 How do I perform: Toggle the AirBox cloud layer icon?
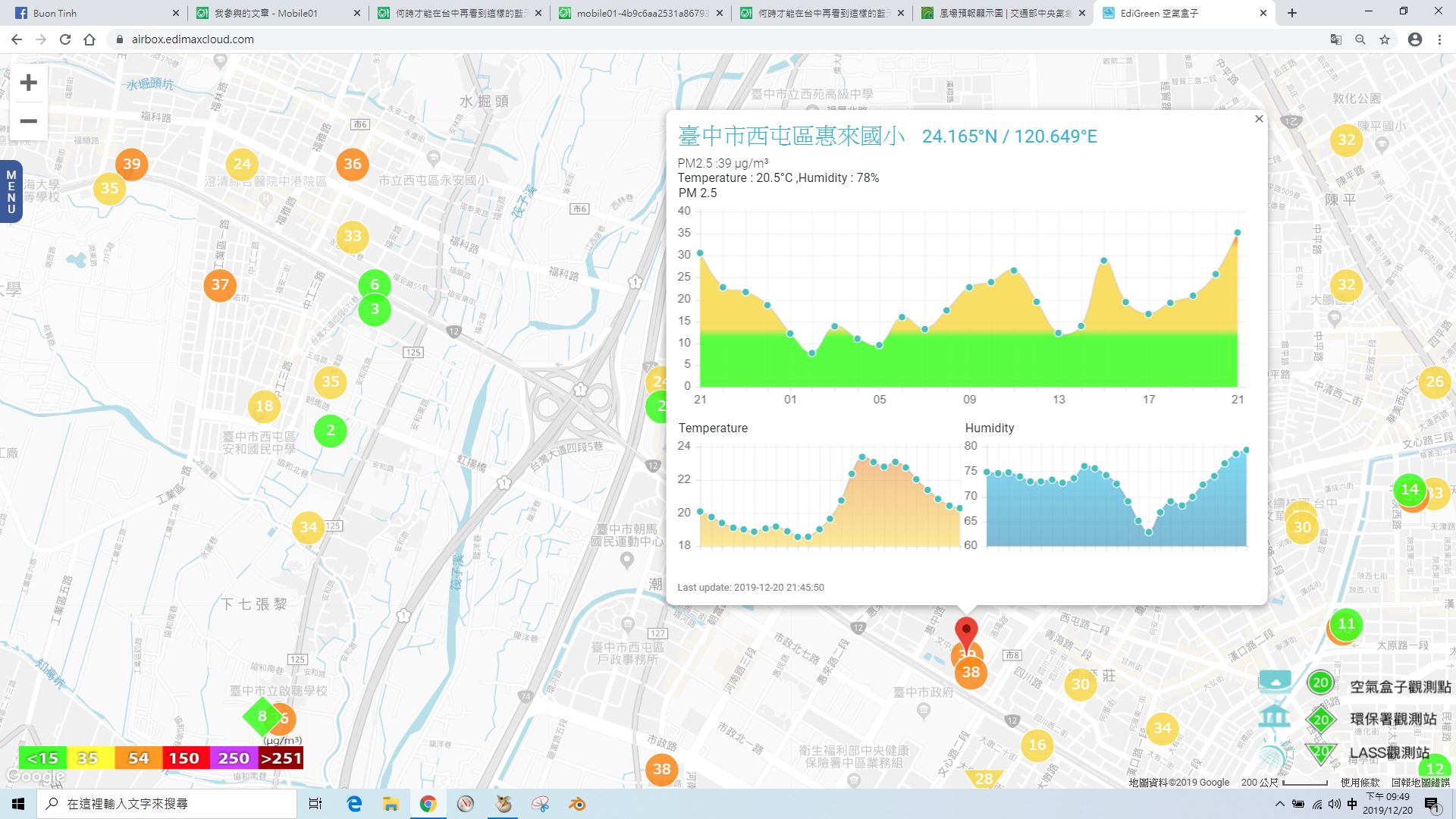tap(1275, 682)
